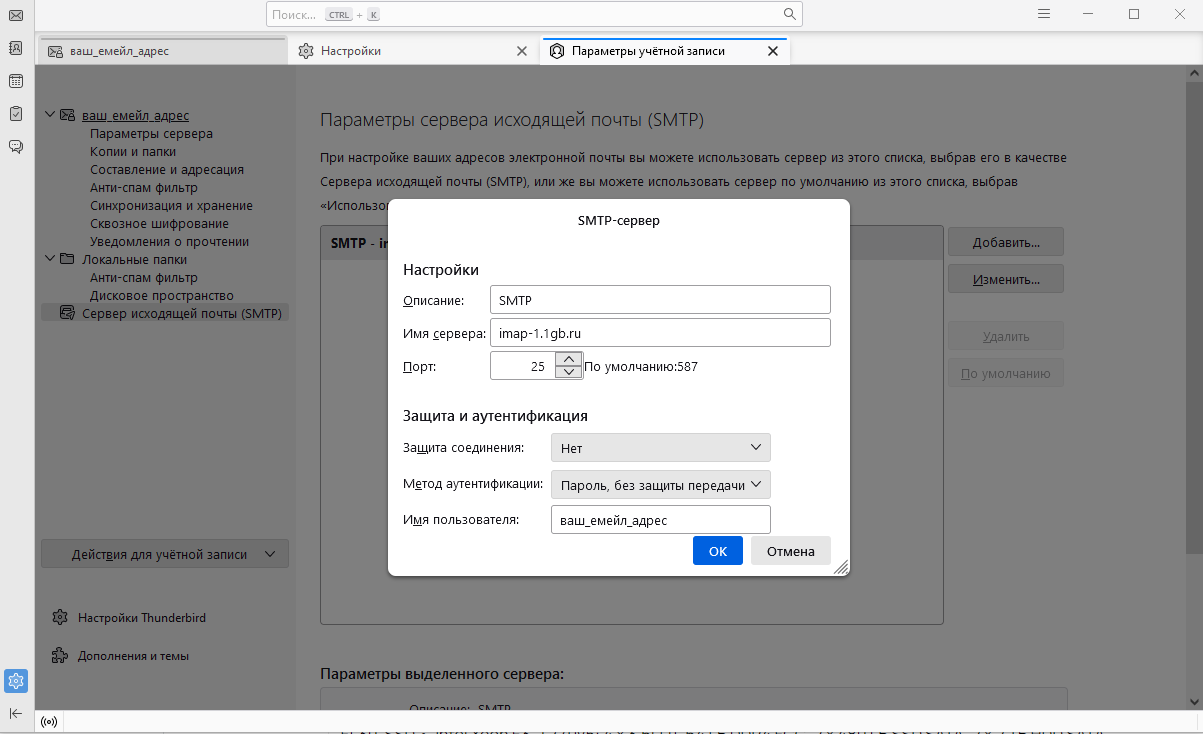Decrease the port number with down arrow

coord(568,372)
